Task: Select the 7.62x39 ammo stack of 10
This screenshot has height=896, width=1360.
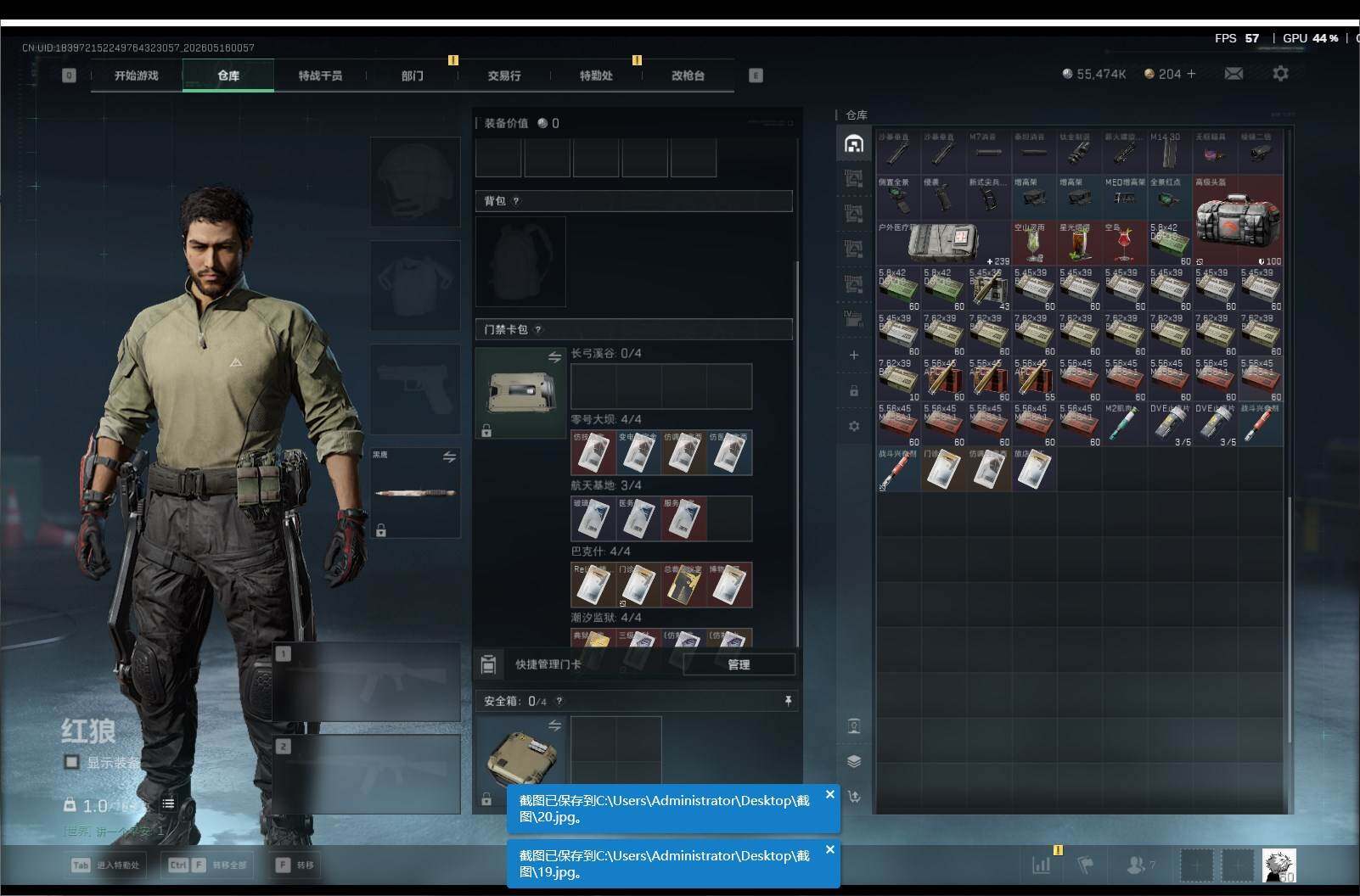Action: pyautogui.click(x=898, y=380)
